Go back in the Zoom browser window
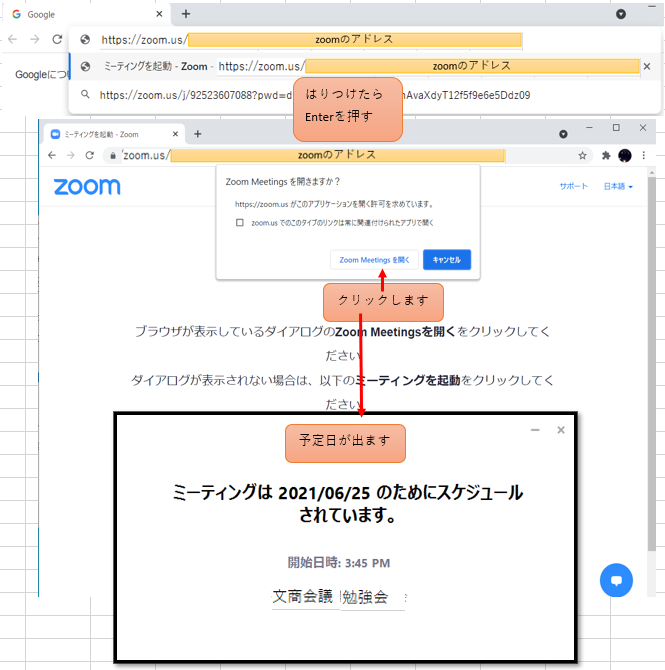The height and width of the screenshot is (670, 665). point(54,156)
